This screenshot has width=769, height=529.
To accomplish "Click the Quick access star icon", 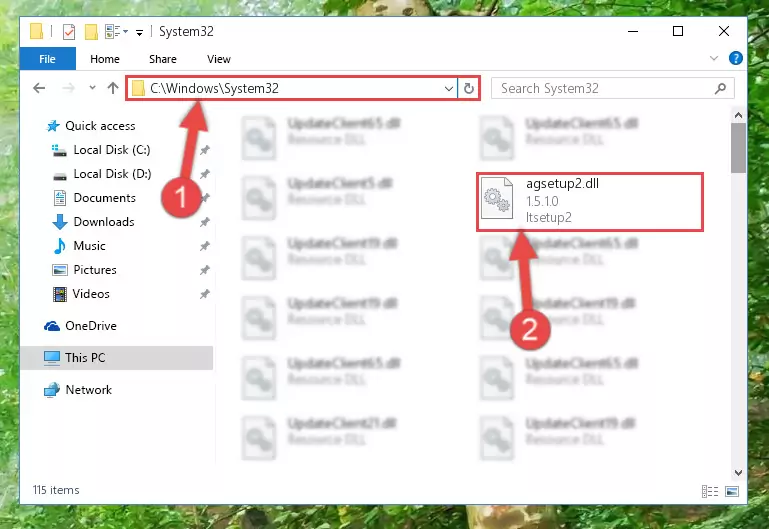I will [x=52, y=126].
